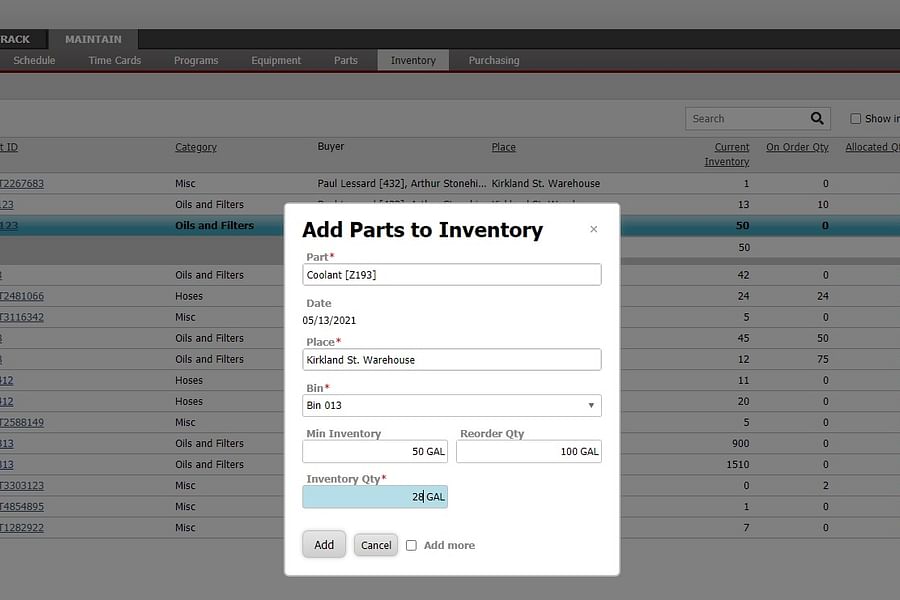Image resolution: width=900 pixels, height=600 pixels.
Task: Select the Parts tab
Action: point(345,60)
